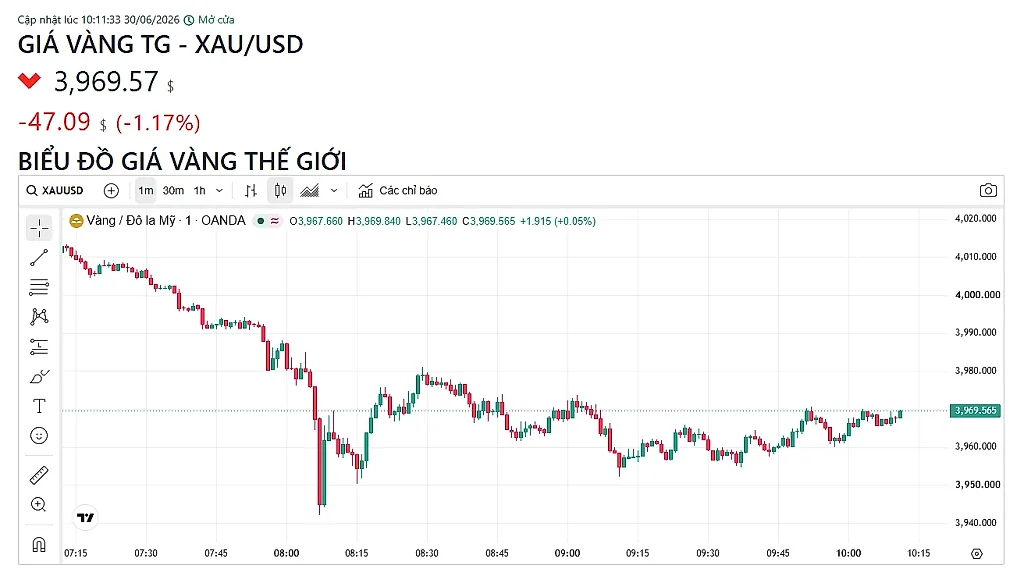Select the Text annotation tool

(x=39, y=406)
